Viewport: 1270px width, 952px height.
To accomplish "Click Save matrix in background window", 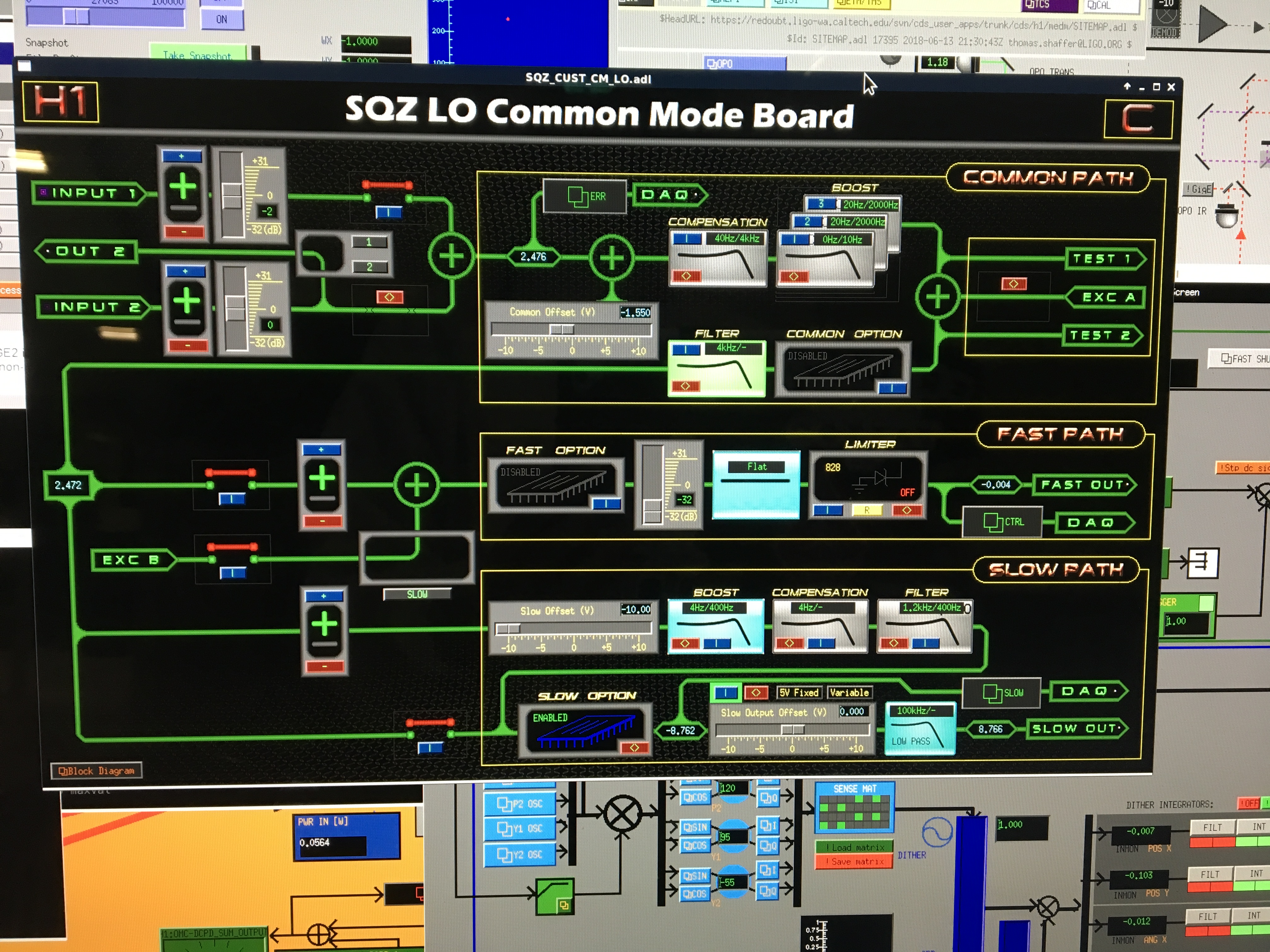I will 854,861.
